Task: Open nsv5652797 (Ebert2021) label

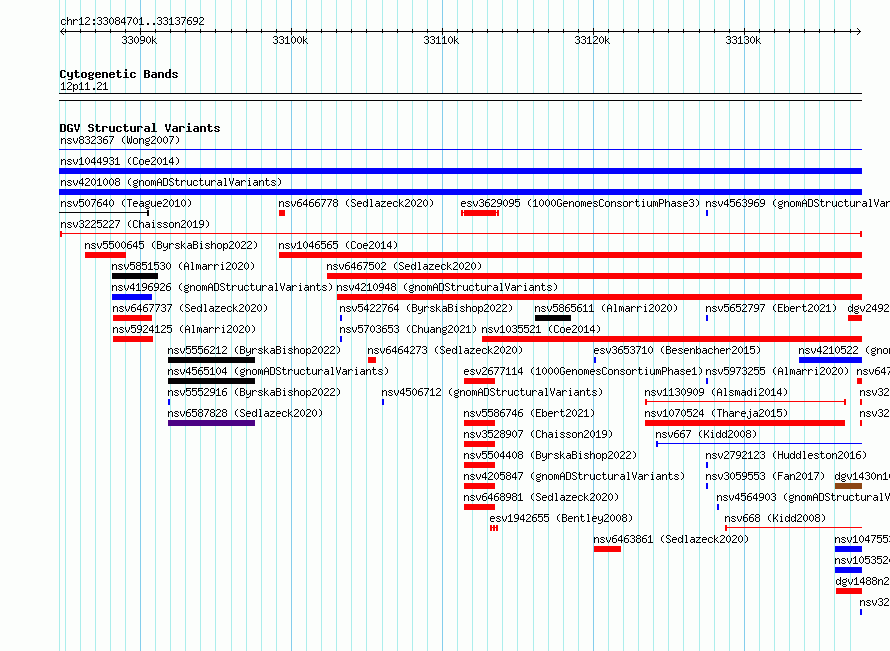Action: (x=771, y=308)
